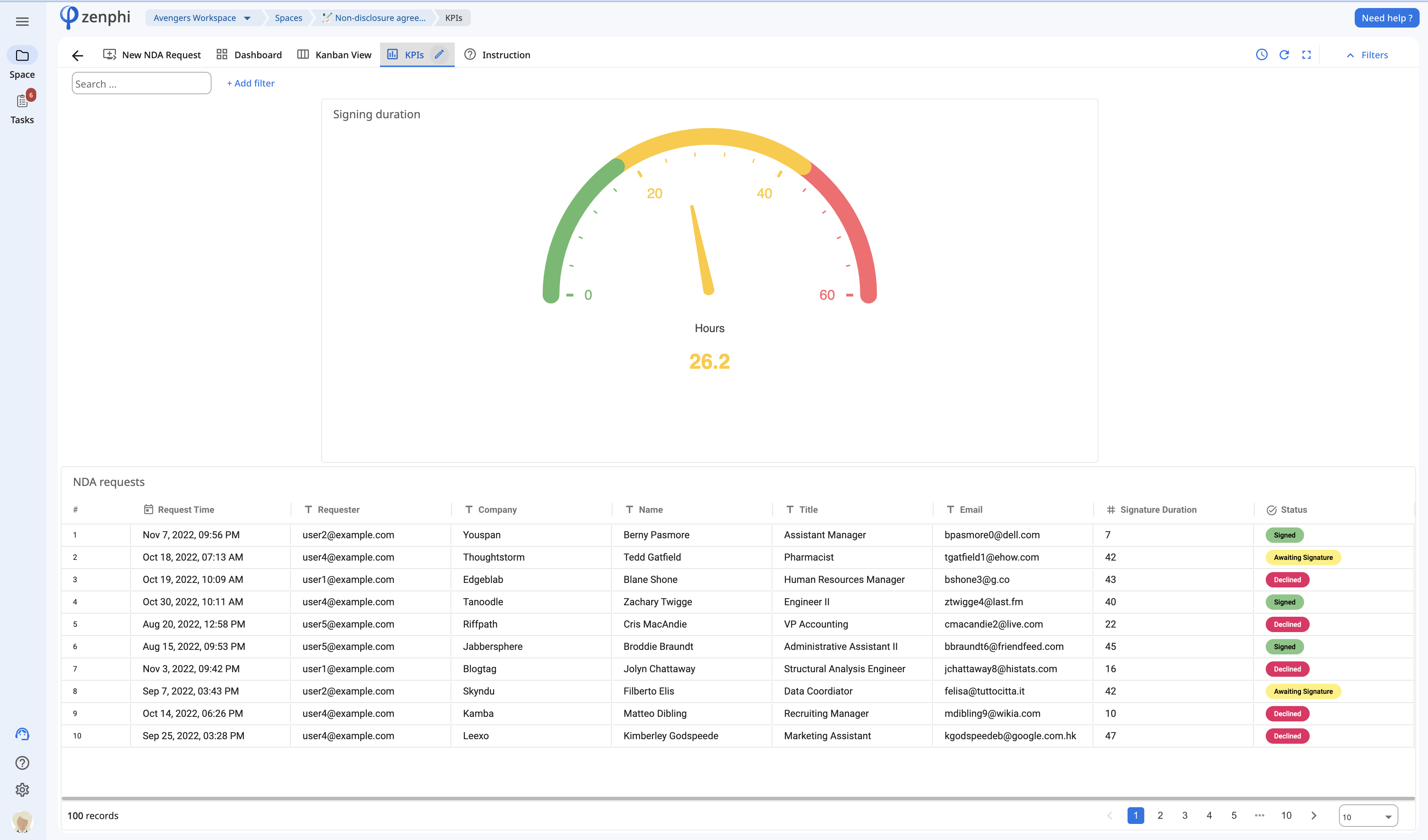Viewport: 1428px width, 840px height.
Task: Click the hamburger menu icon
Action: pyautogui.click(x=22, y=22)
